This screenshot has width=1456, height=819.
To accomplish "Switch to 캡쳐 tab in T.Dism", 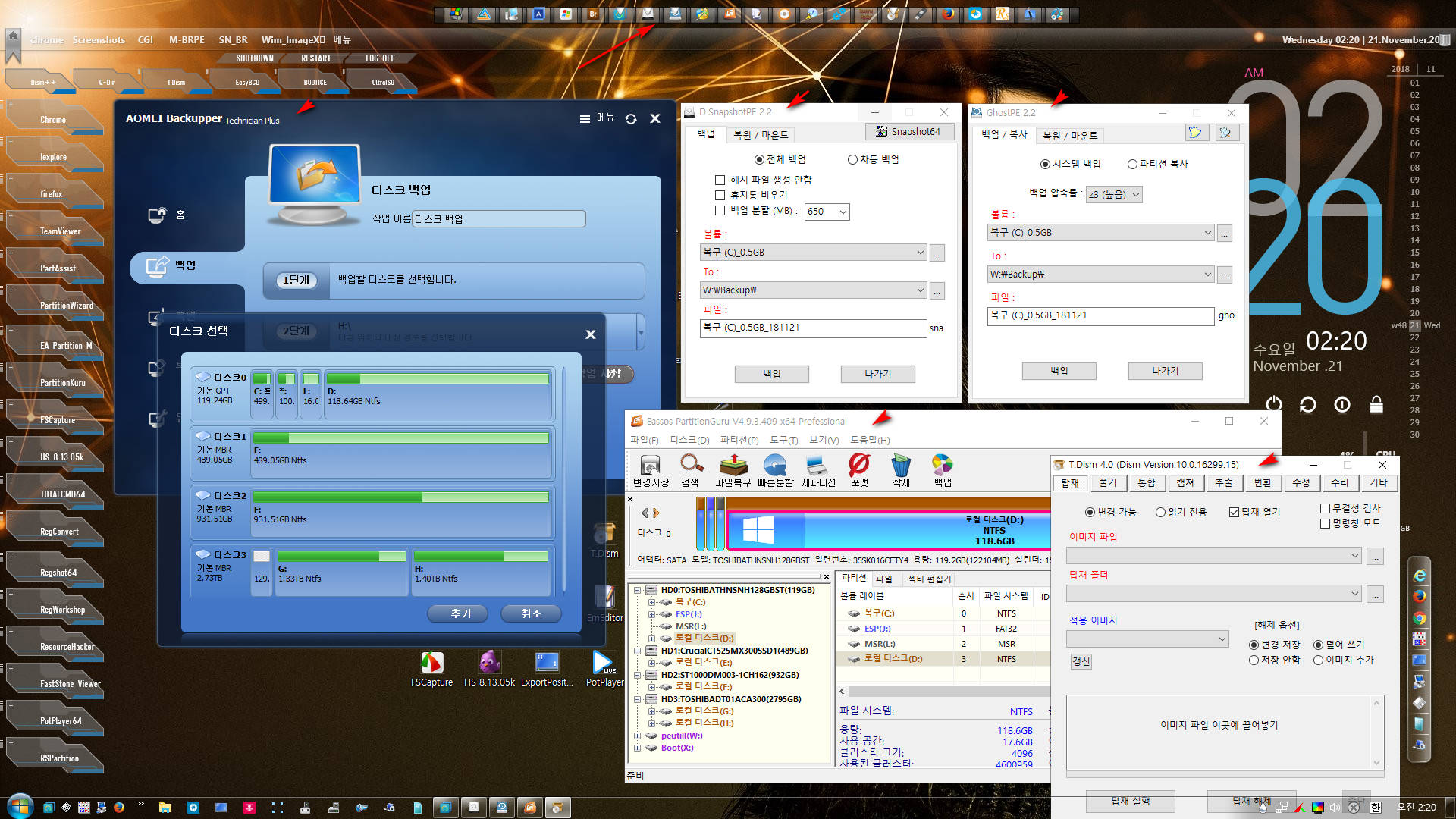I will point(1185,482).
